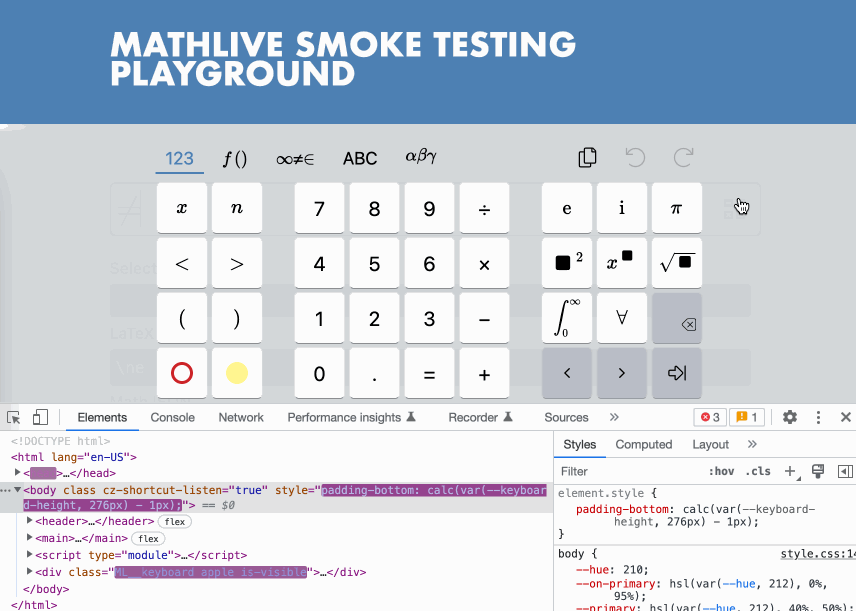Click the new style rule plus icon
The width and height of the screenshot is (856, 611).
point(790,471)
